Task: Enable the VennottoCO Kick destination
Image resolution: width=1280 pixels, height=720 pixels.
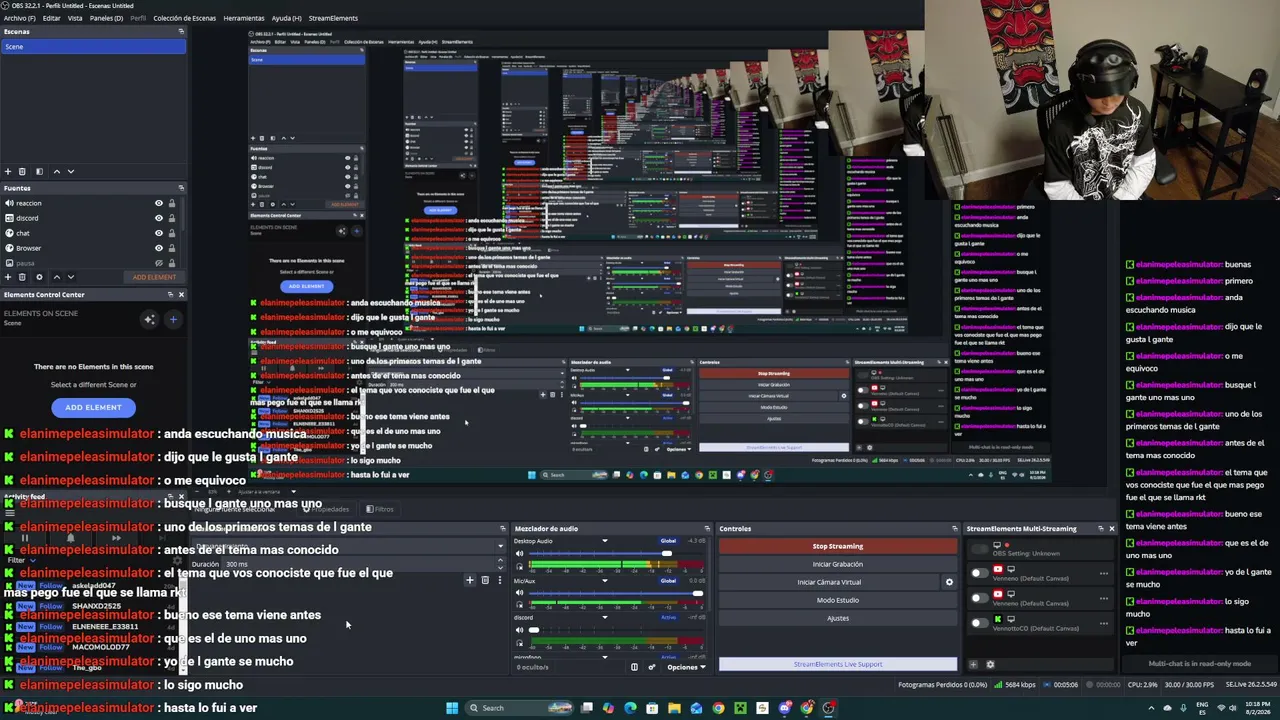Action: coord(980,623)
